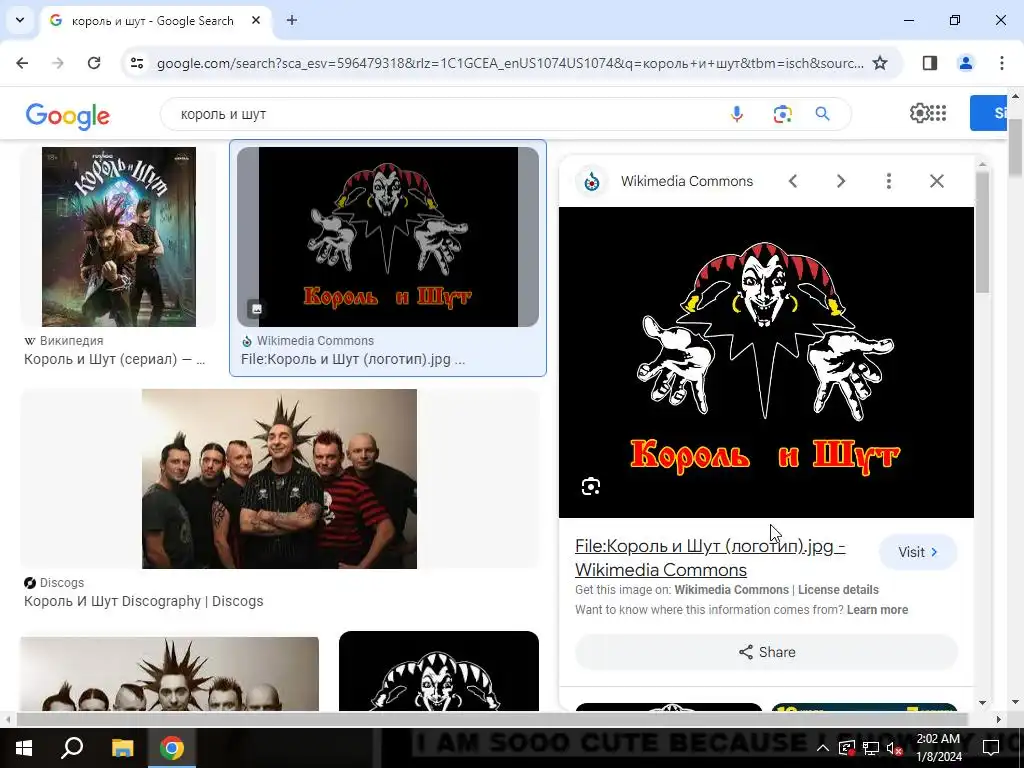Open the Chrome profile avatar
The image size is (1024, 768).
(x=965, y=63)
